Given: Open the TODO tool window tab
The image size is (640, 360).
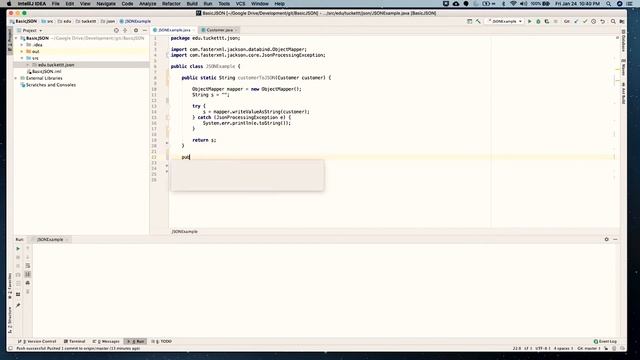Looking at the screenshot, I should 162,341.
